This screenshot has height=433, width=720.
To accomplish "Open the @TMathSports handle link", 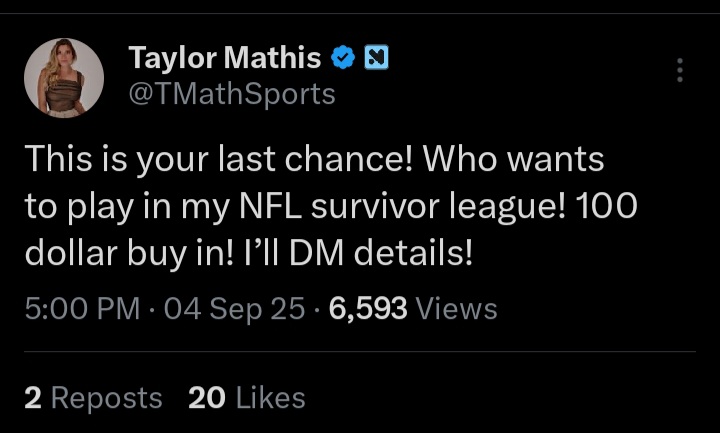I will 232,94.
